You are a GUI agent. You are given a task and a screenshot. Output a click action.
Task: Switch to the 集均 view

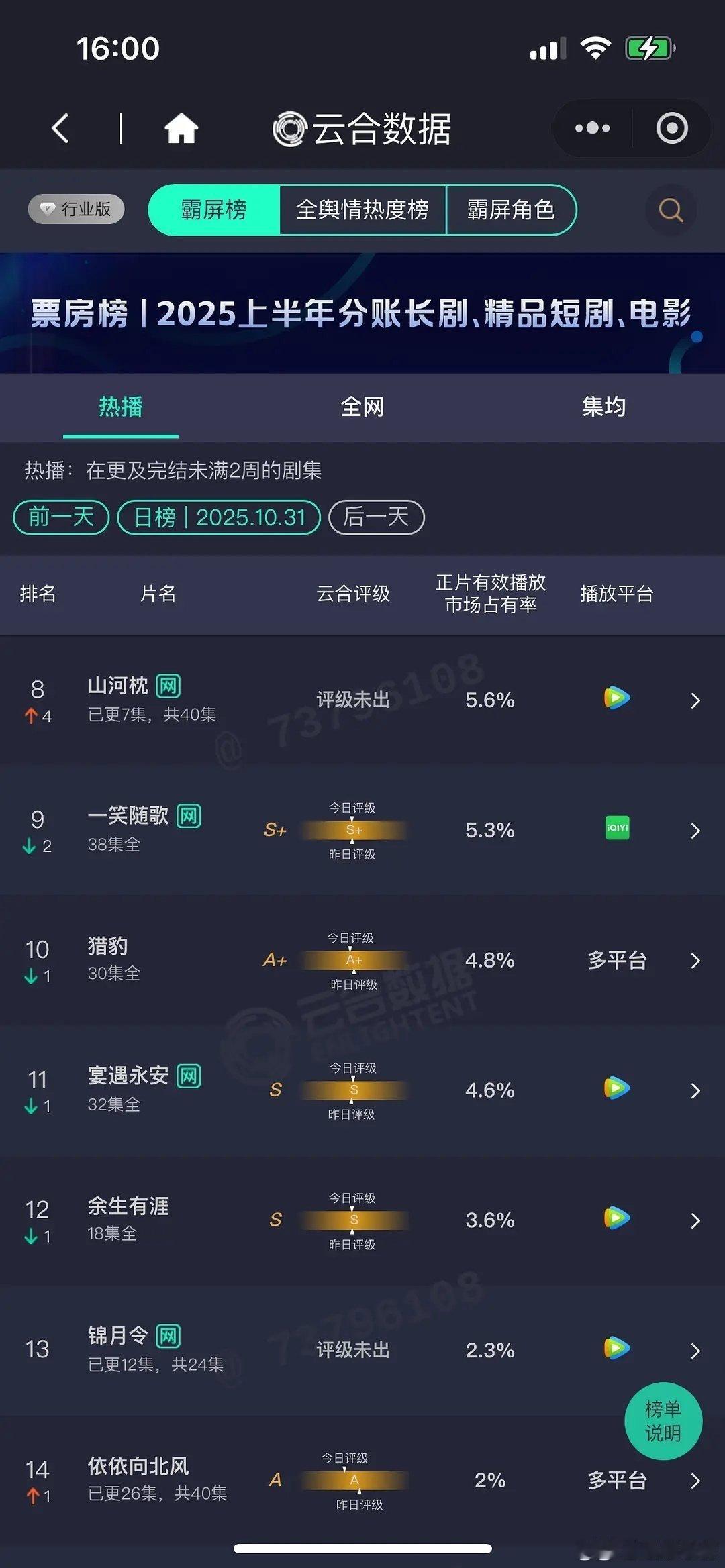point(603,407)
